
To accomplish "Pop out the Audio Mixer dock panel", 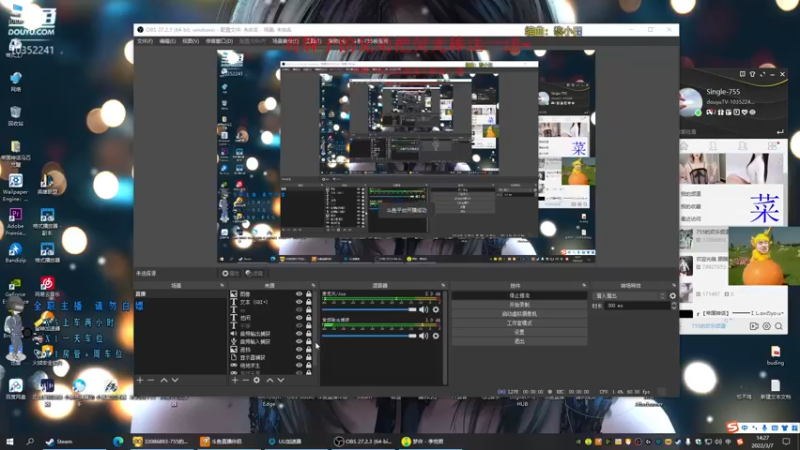I will [x=443, y=285].
